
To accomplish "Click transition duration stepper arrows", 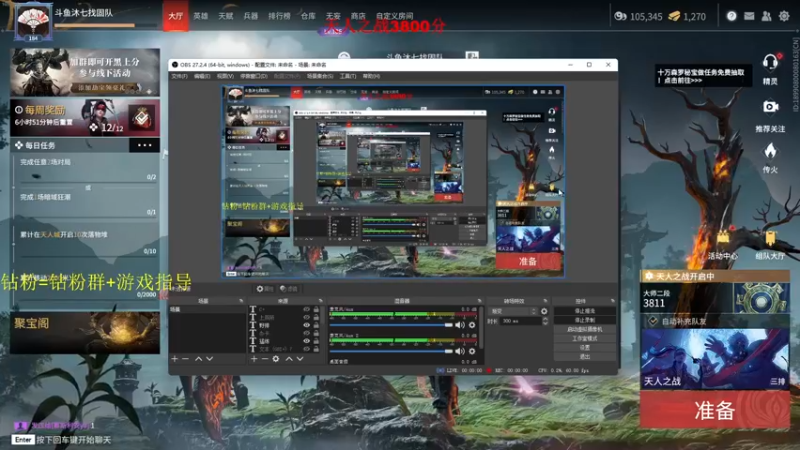I will click(x=545, y=321).
